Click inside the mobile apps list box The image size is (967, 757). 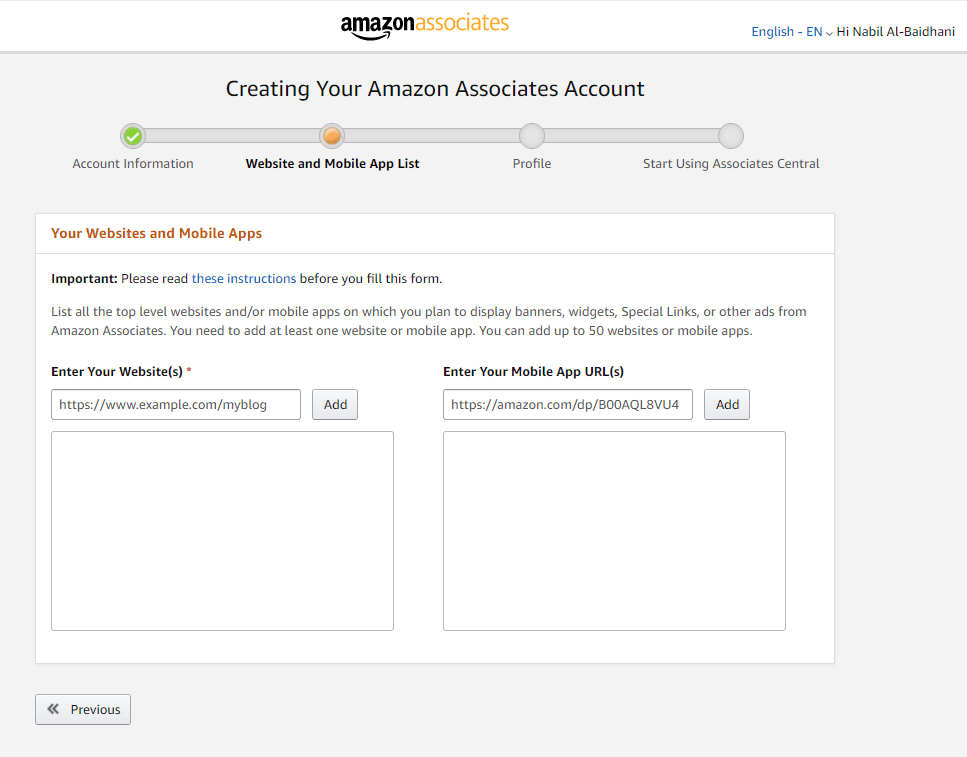click(x=614, y=531)
